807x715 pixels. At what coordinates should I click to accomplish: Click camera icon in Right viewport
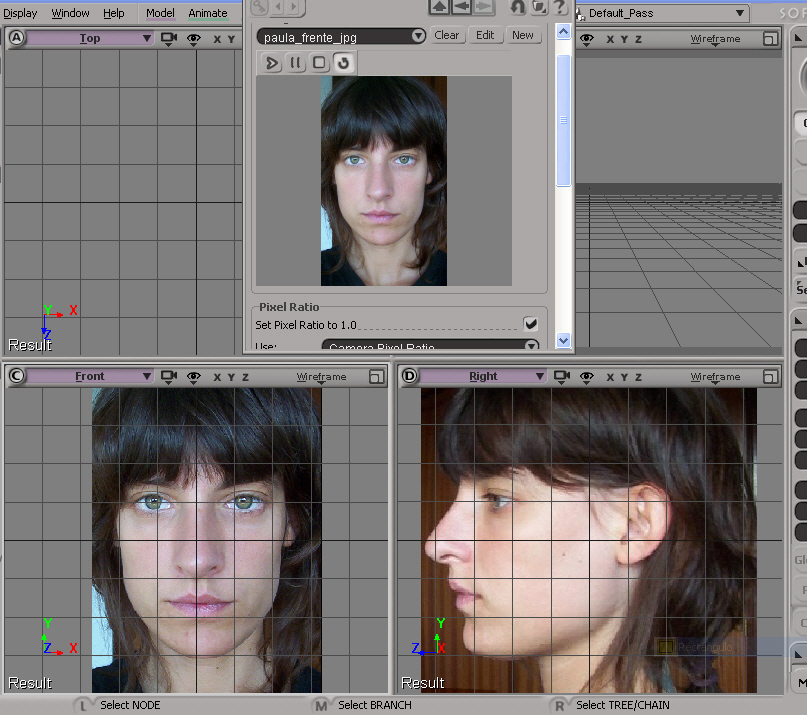click(562, 377)
